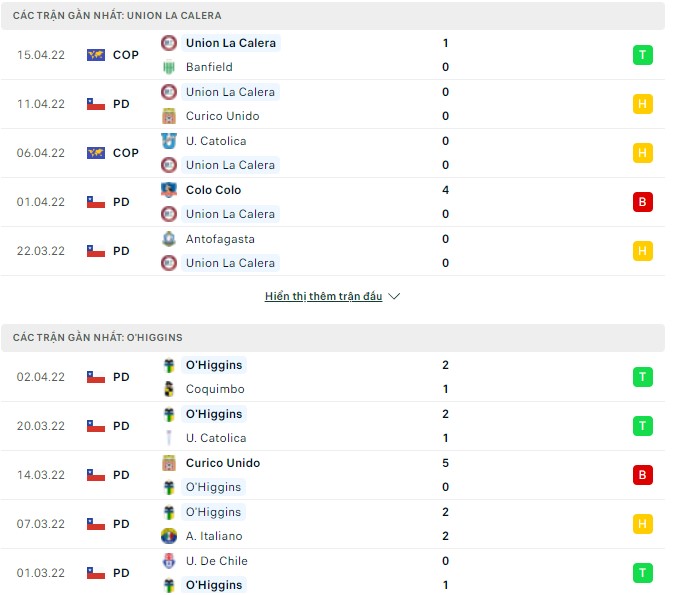Click U. Catolica name in 20.03.22 match
This screenshot has width=675, height=595.
[216, 438]
